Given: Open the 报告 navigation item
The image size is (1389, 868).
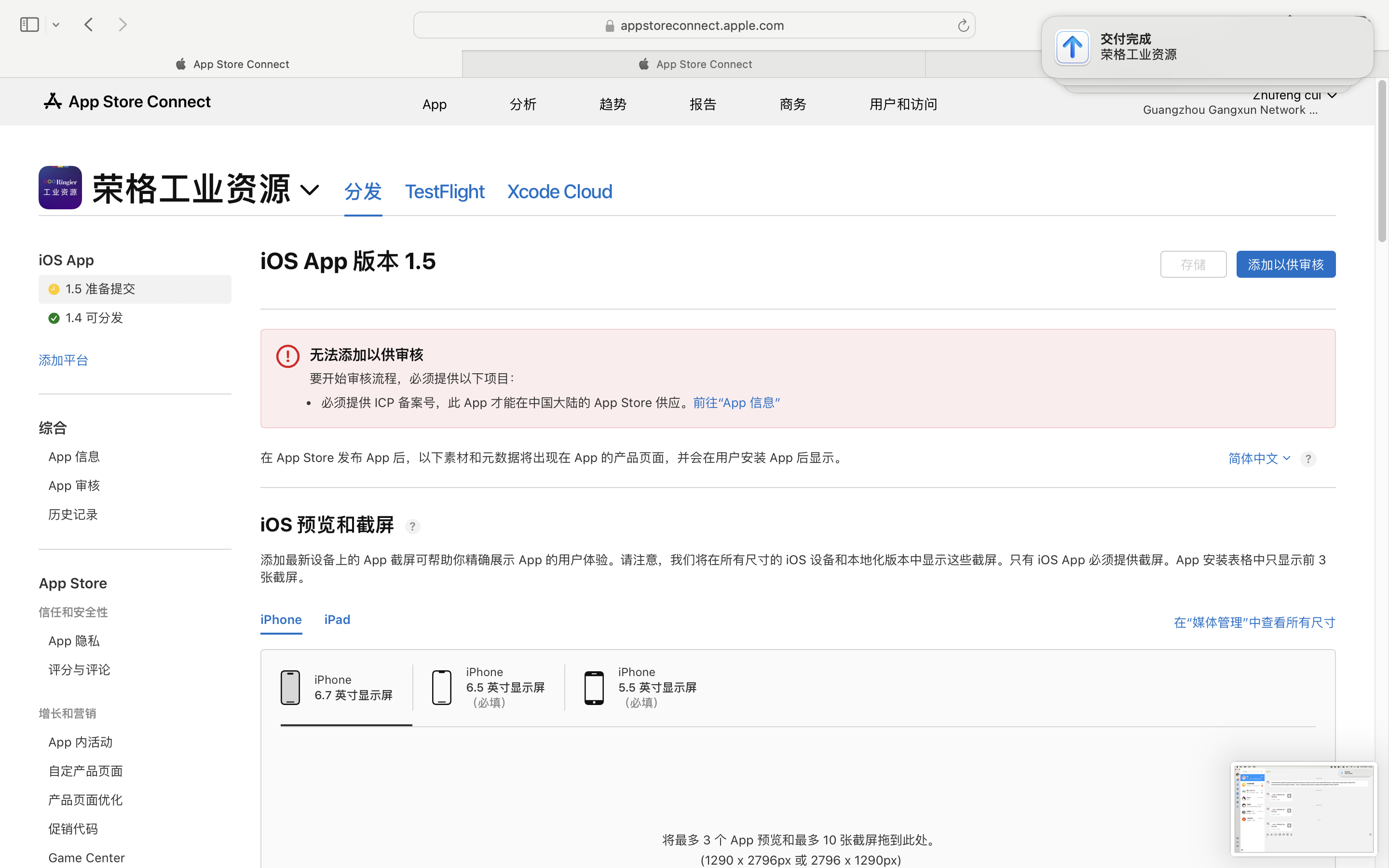Looking at the screenshot, I should click(703, 105).
